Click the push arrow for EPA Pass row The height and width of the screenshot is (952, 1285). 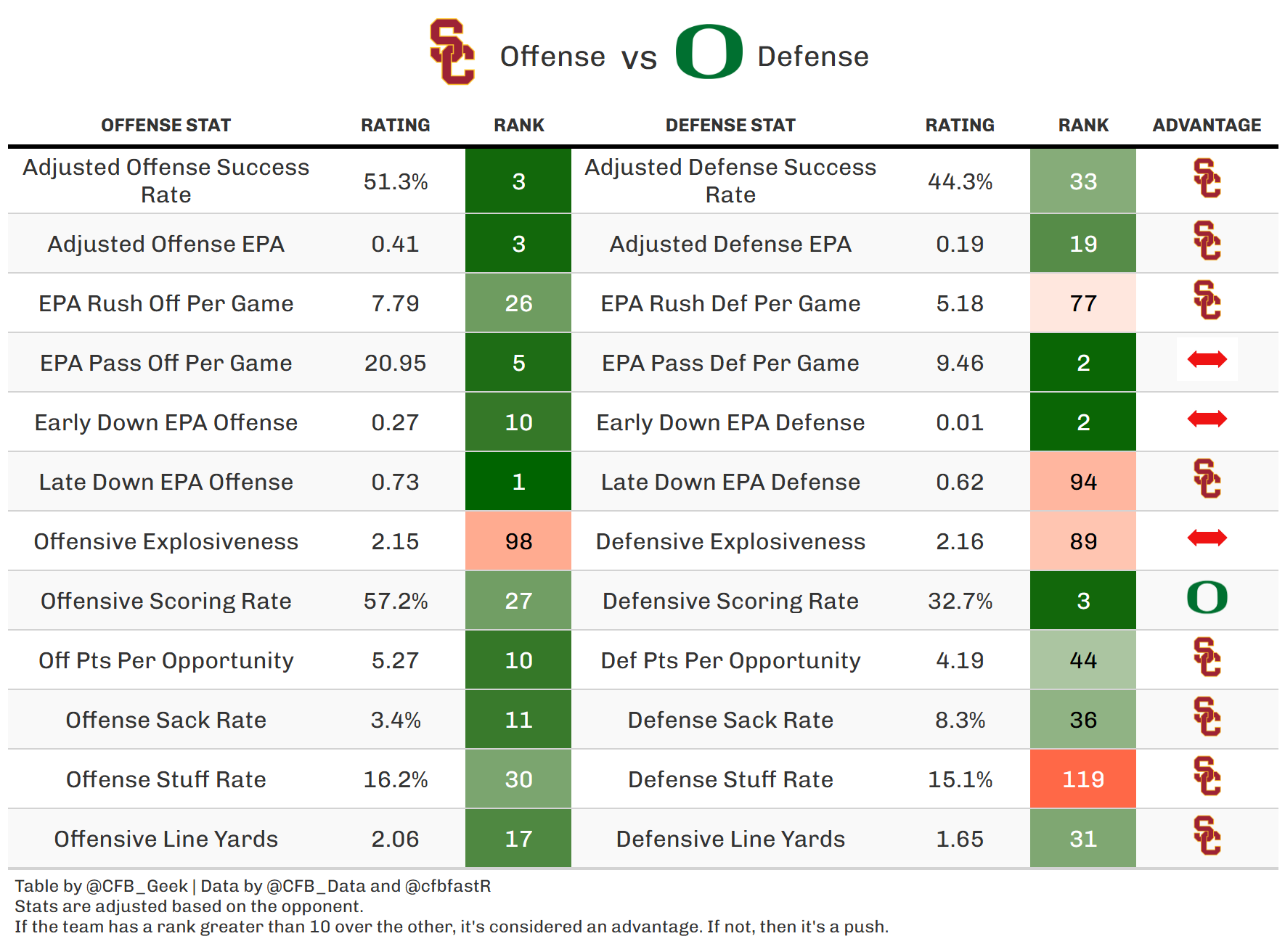[x=1207, y=359]
